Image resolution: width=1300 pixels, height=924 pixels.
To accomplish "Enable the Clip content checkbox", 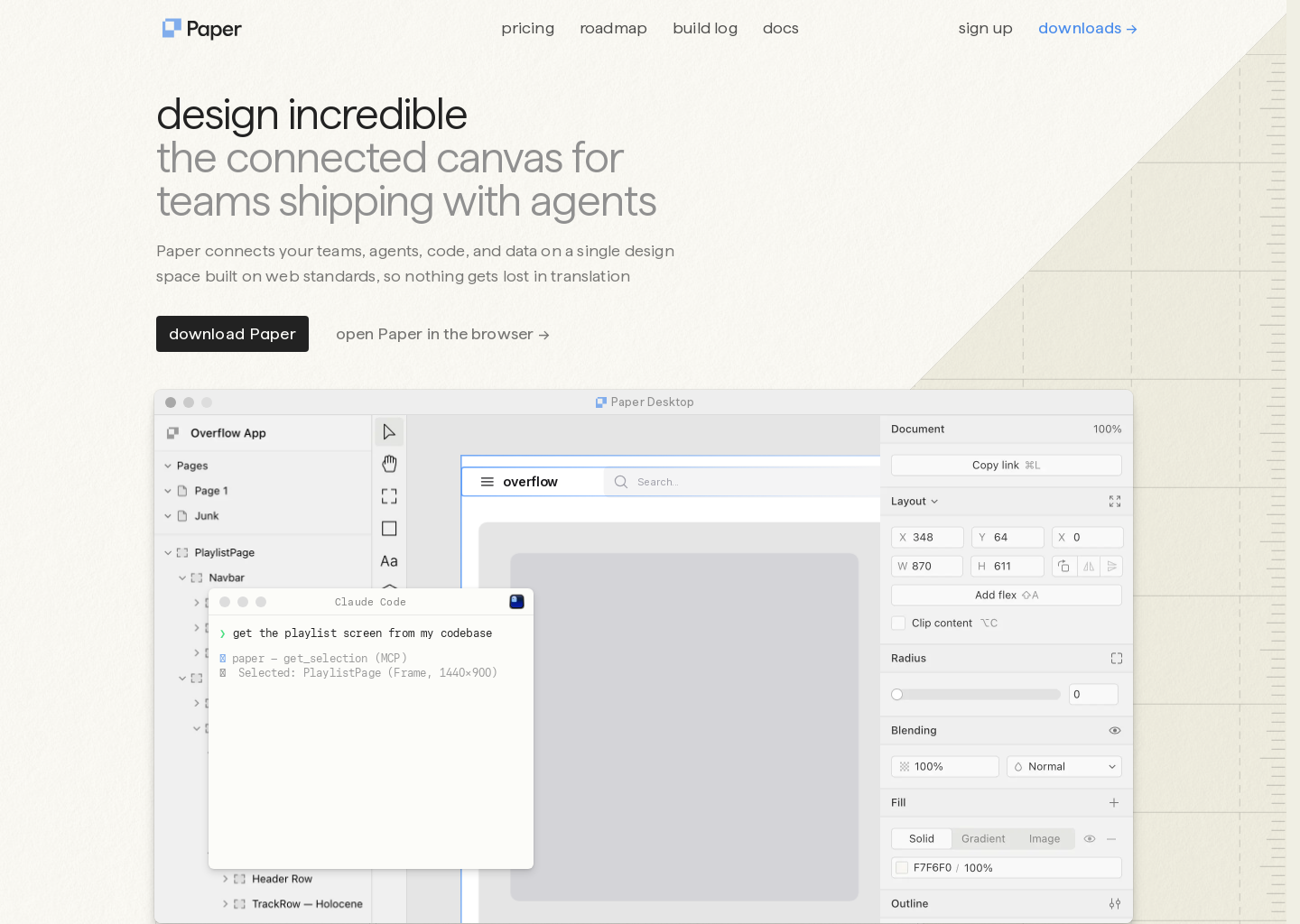I will (898, 624).
